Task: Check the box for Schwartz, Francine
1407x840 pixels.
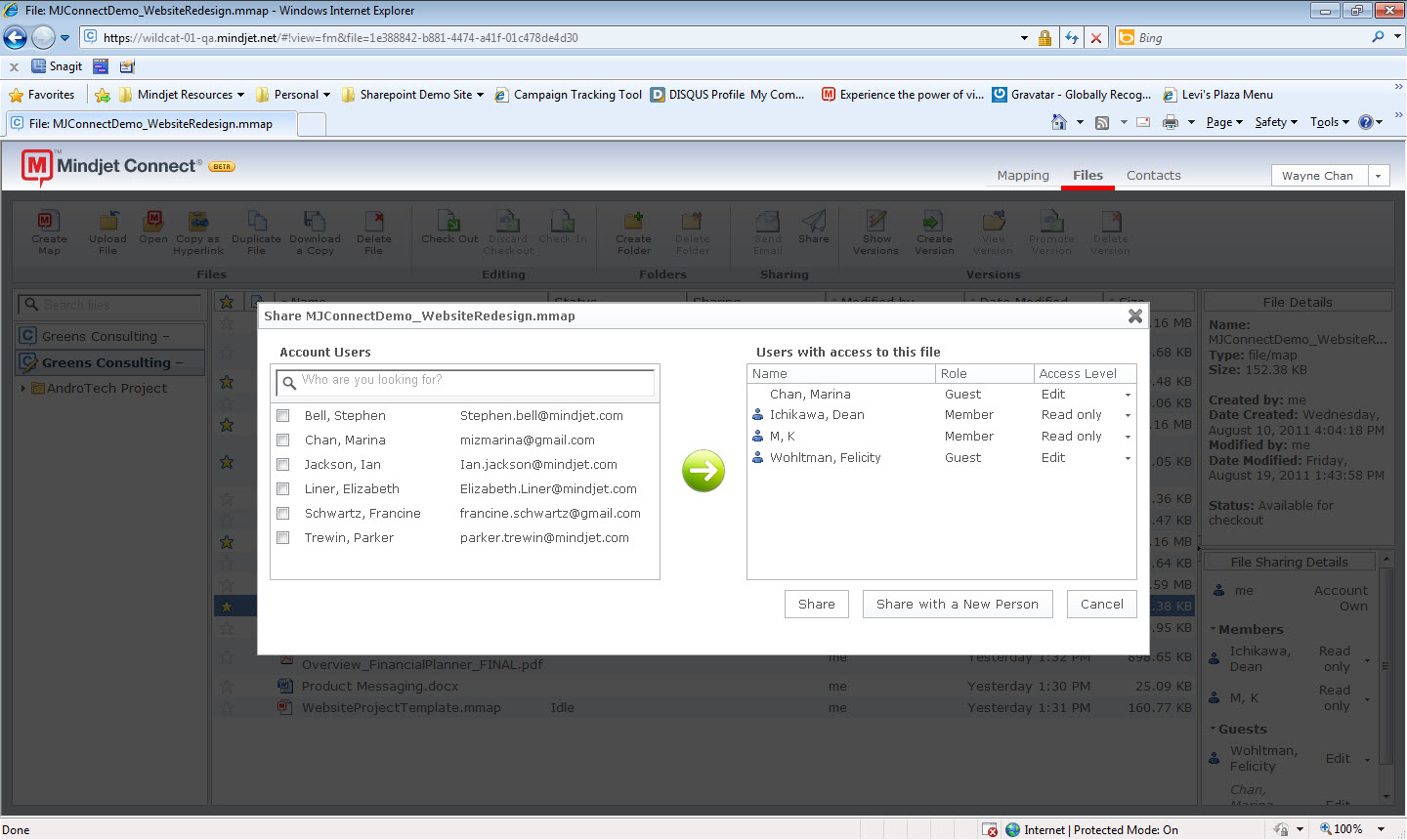Action: pyautogui.click(x=283, y=514)
